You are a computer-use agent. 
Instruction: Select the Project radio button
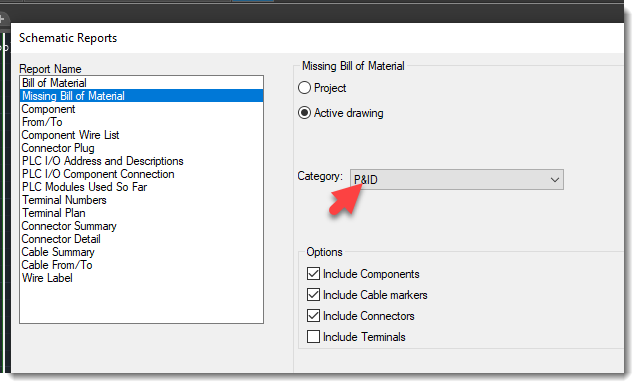[304, 88]
